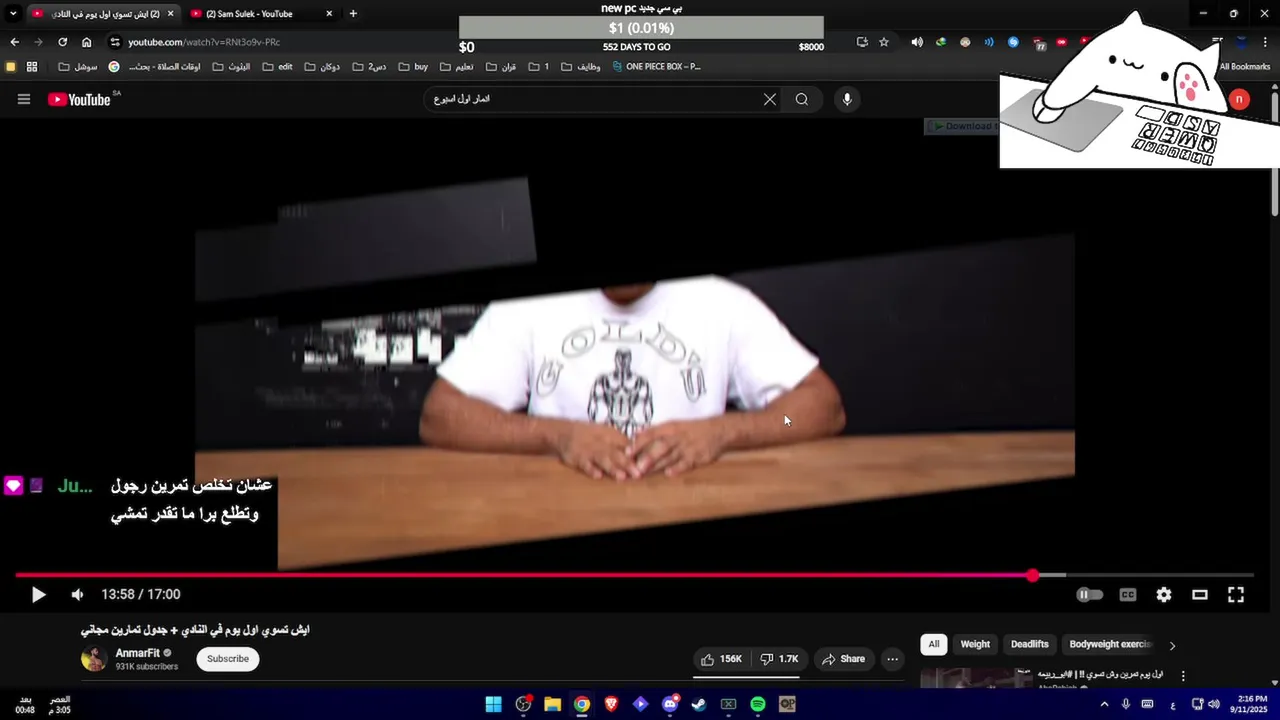The image size is (1280, 720).
Task: Open the apps grid bookmark icon
Action: 32,67
